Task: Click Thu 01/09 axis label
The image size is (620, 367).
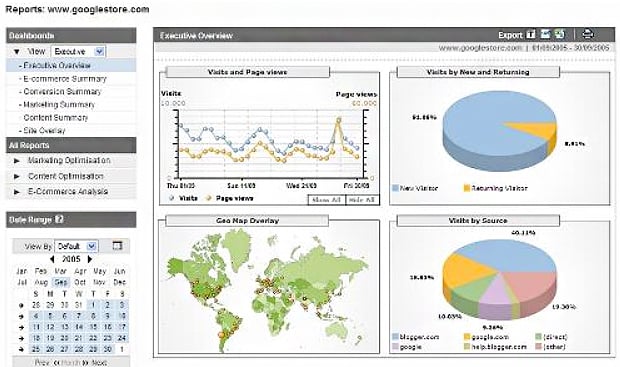Action: [x=181, y=185]
